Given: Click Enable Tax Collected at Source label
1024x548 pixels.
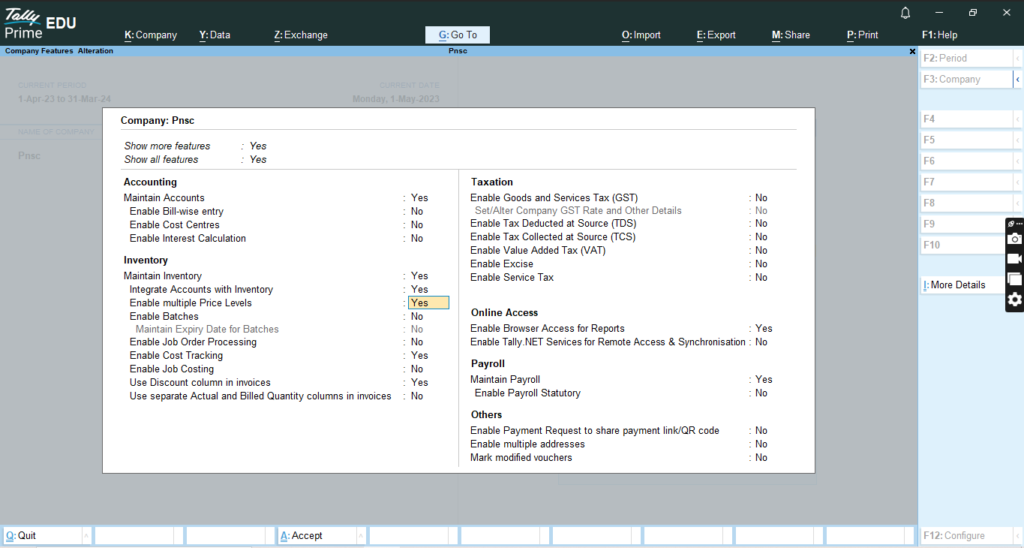Looking at the screenshot, I should 552,237.
